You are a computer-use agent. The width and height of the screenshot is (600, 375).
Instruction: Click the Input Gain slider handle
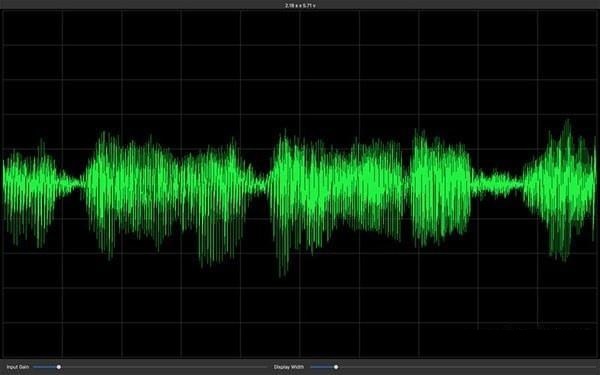click(x=59, y=367)
